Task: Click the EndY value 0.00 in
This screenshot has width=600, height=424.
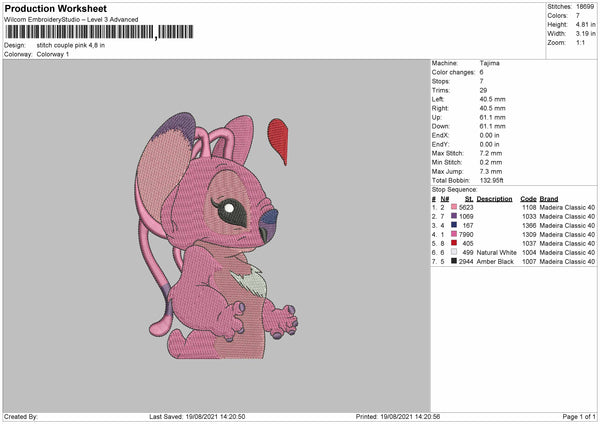Action: tap(489, 144)
